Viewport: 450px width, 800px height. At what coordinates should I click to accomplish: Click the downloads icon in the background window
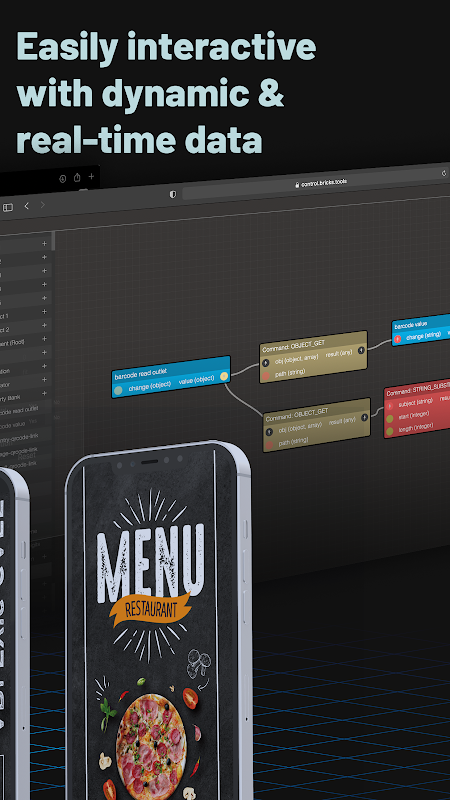coord(63,178)
